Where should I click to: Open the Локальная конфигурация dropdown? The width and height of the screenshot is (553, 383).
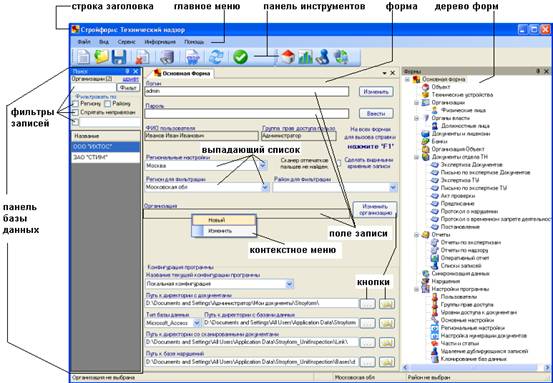coord(289,284)
